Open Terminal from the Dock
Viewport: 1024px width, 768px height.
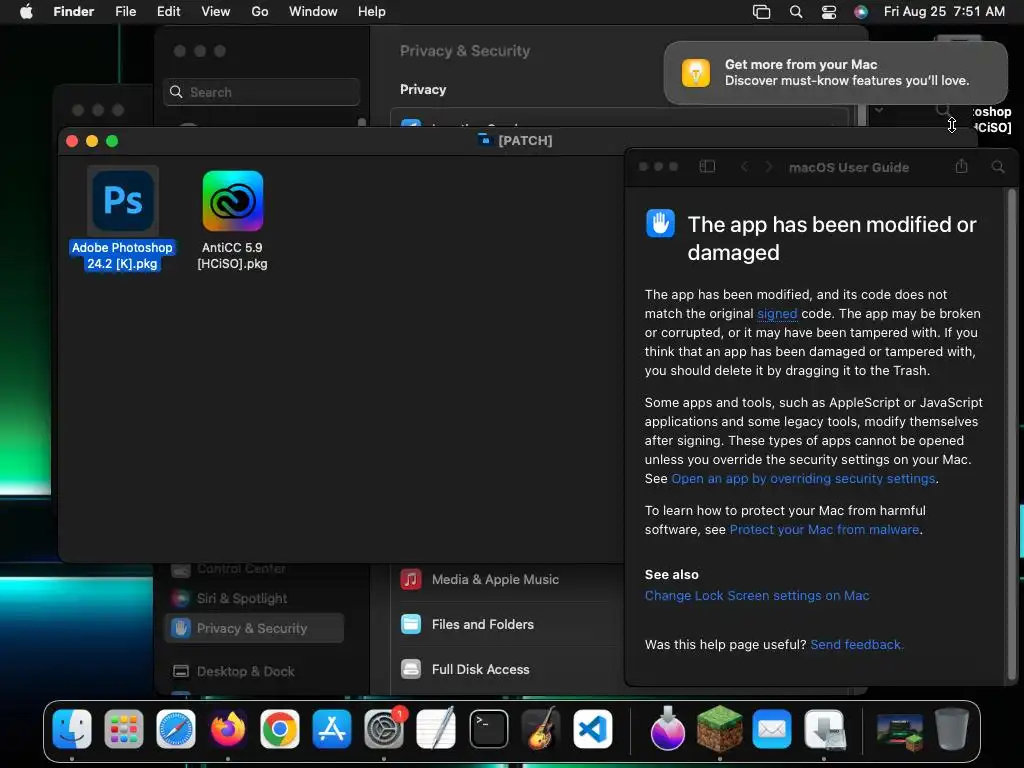pyautogui.click(x=488, y=729)
